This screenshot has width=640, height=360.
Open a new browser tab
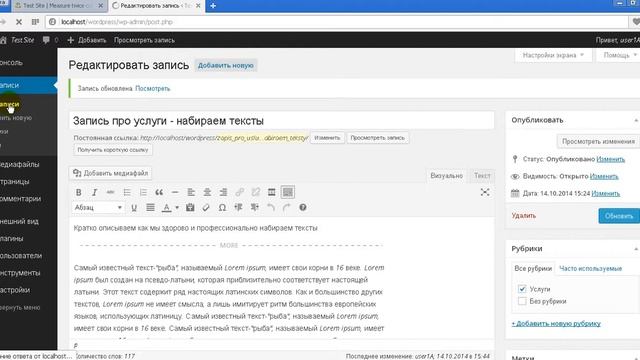pyautogui.click(x=213, y=6)
